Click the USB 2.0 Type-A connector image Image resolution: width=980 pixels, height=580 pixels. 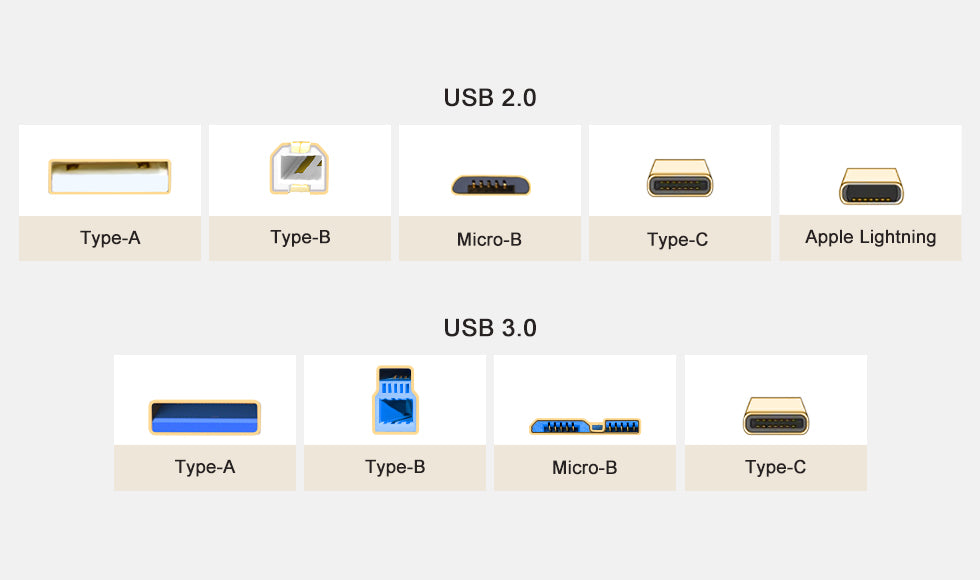[x=109, y=176]
